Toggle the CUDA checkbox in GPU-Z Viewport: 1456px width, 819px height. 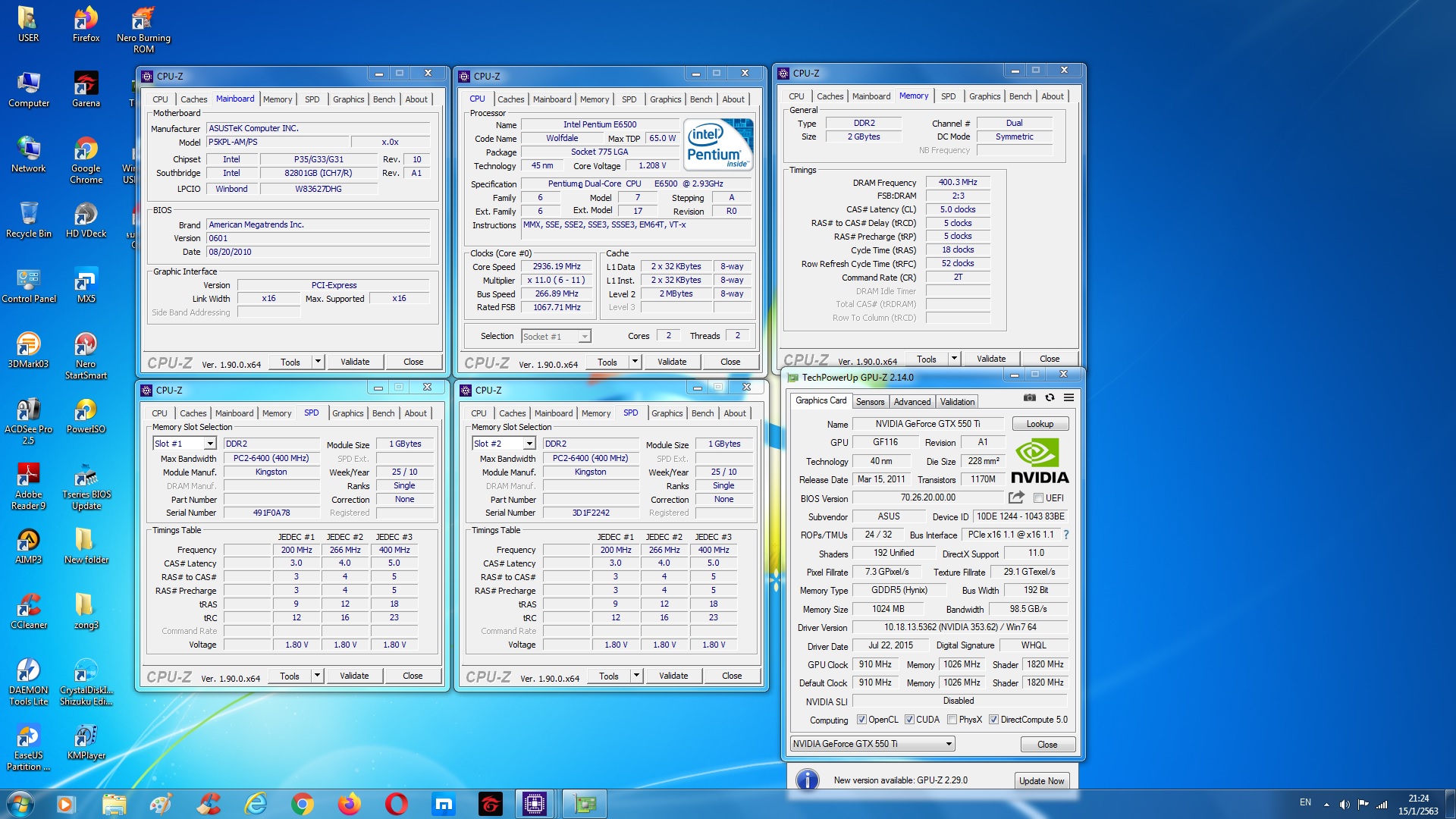(x=909, y=720)
